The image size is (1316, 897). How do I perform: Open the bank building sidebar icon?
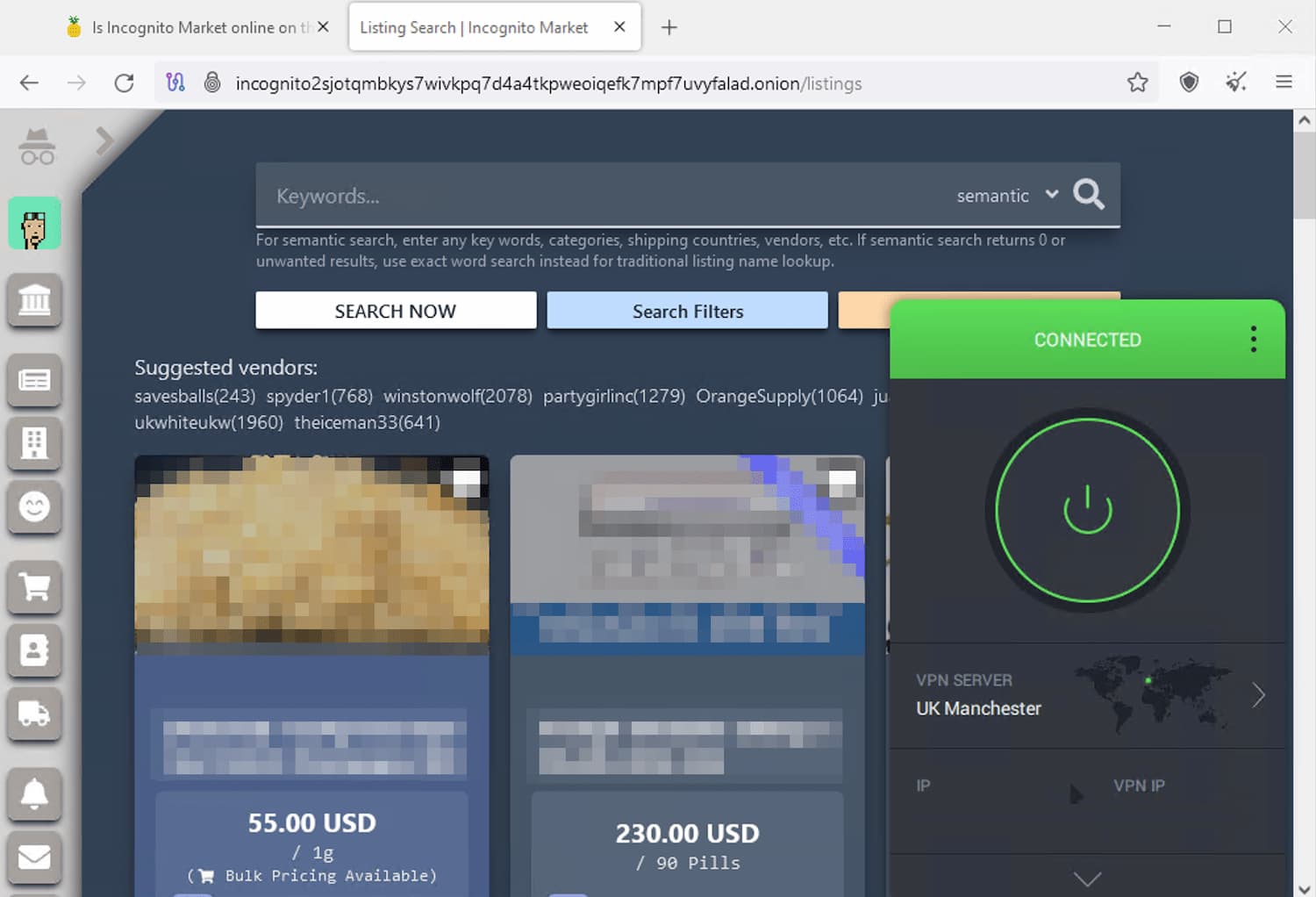point(34,300)
